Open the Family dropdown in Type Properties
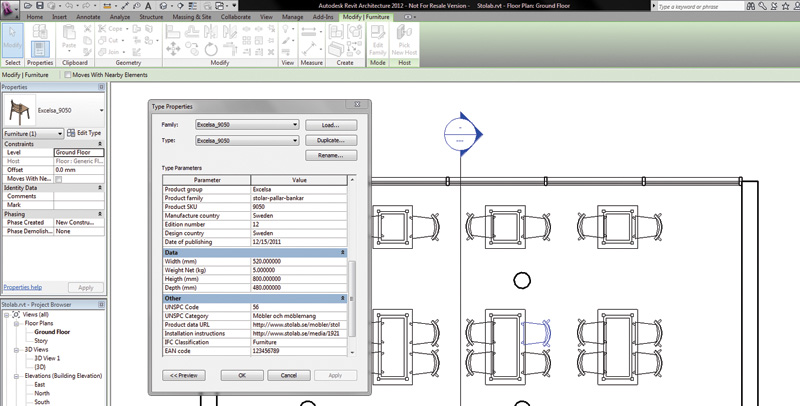 [295, 125]
